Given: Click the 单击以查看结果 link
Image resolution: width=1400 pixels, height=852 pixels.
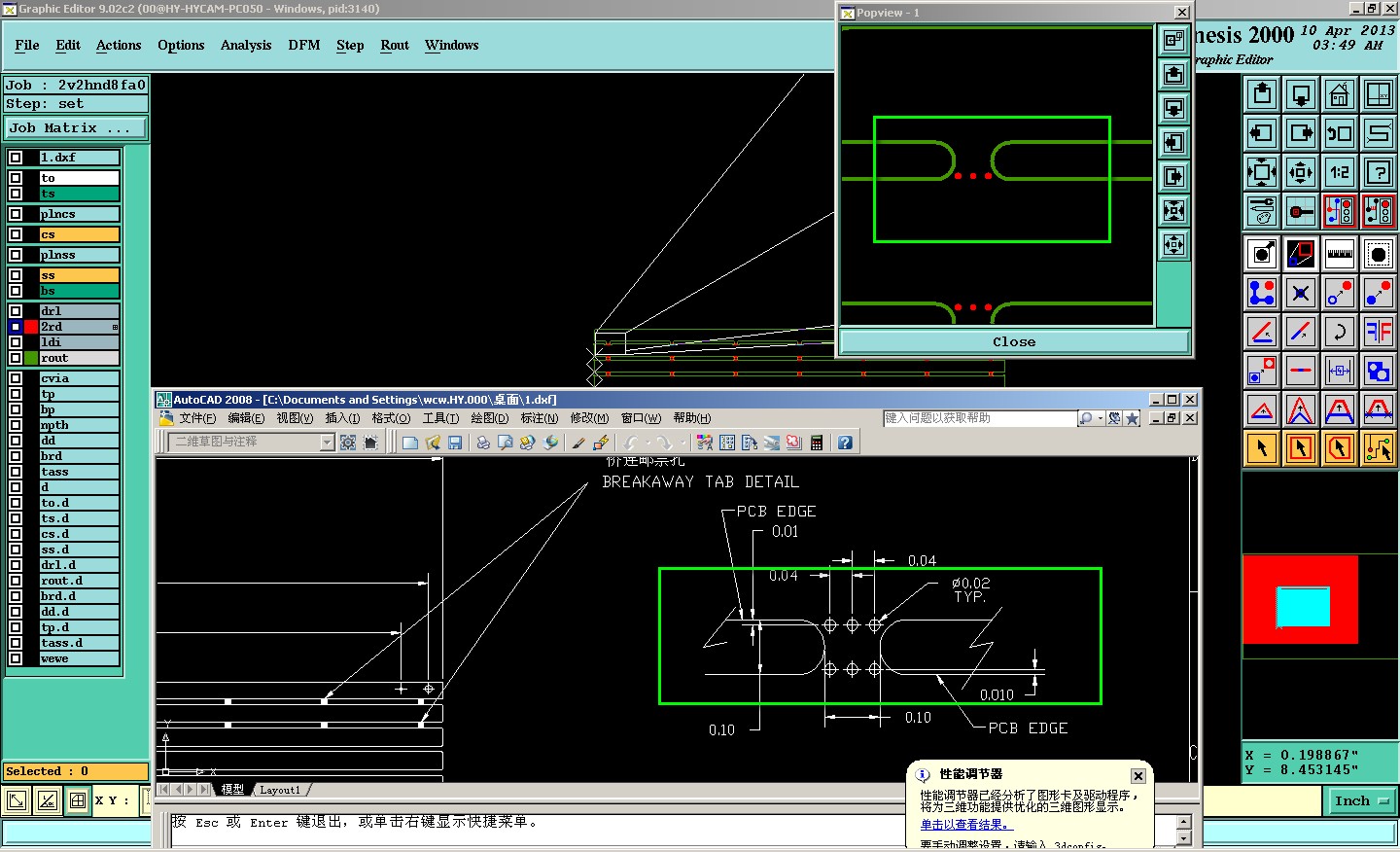Looking at the screenshot, I should (x=967, y=825).
